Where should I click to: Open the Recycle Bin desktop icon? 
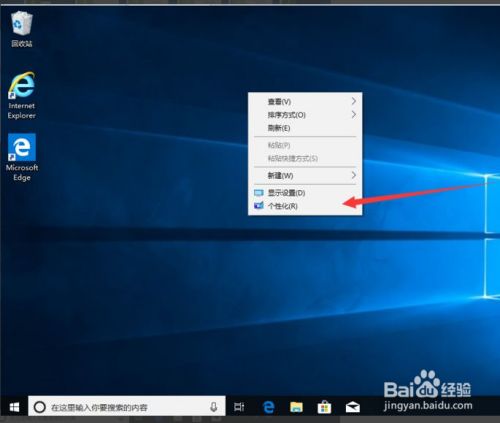22,29
